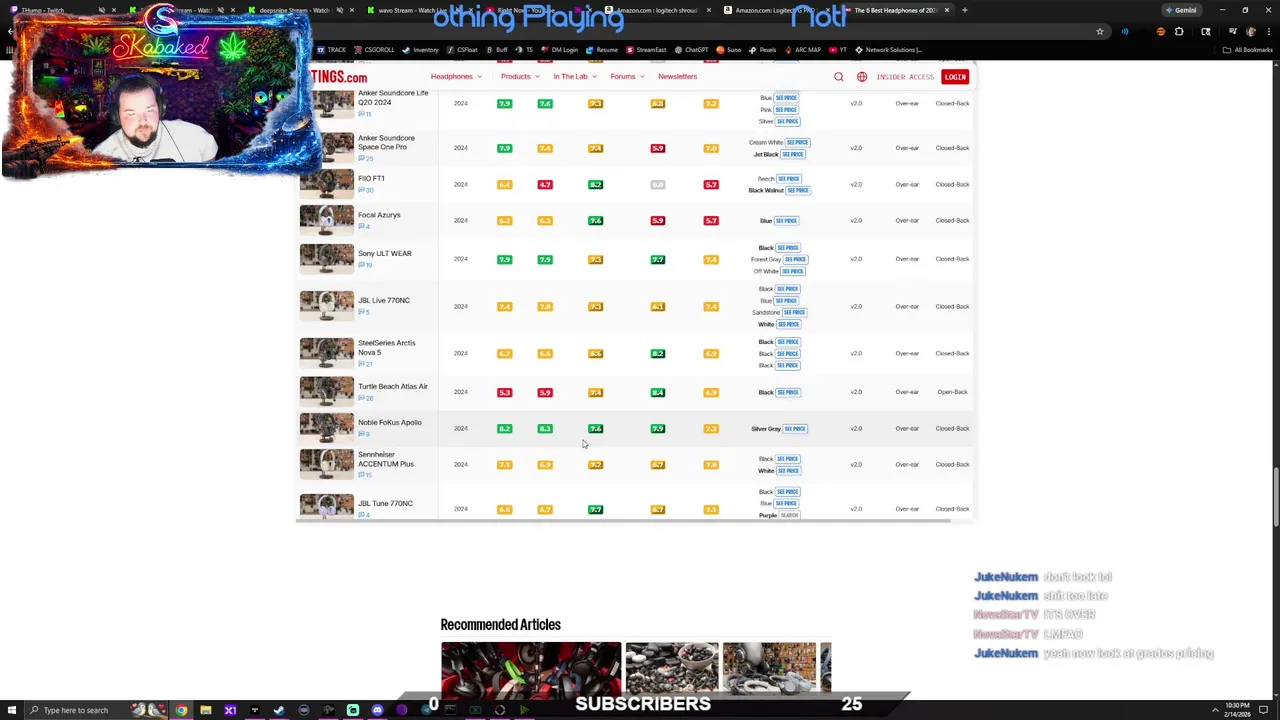The height and width of the screenshot is (720, 1280).
Task: Expand the In The Lab menu
Action: 575,76
